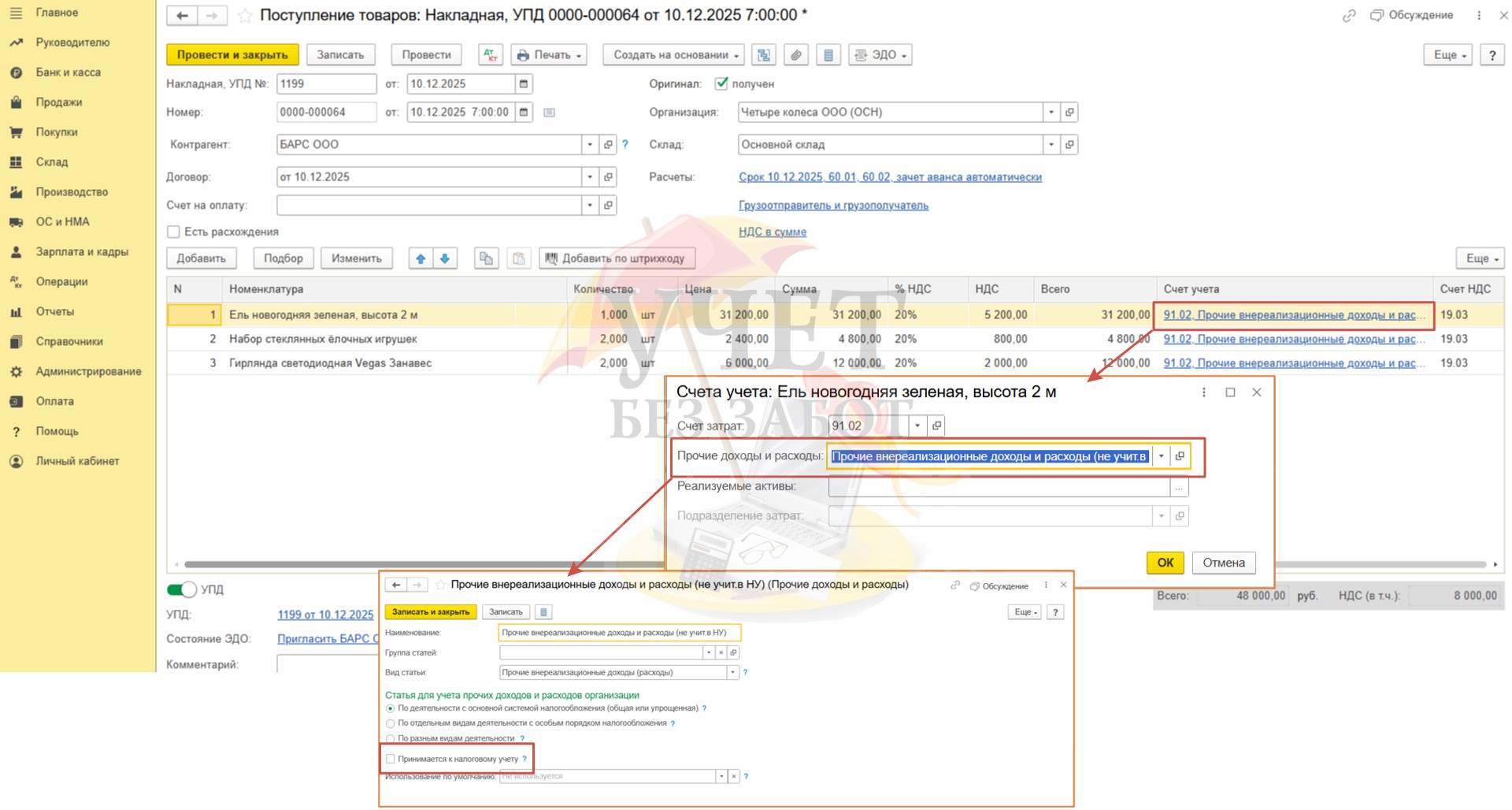Go to 'Зарплата и кадры' sidebar section
This screenshot has height=810, width=1512.
[81, 252]
